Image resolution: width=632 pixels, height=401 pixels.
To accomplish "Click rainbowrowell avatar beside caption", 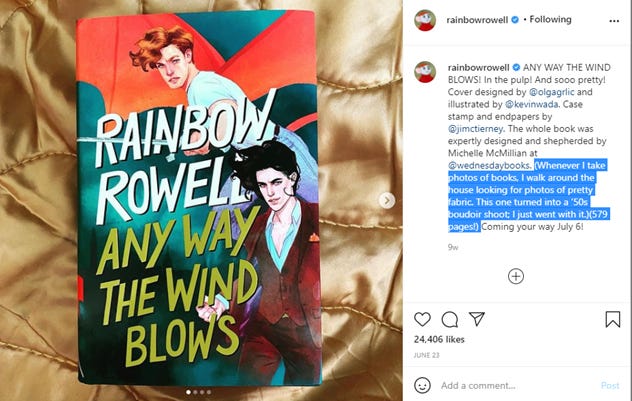I will click(425, 72).
